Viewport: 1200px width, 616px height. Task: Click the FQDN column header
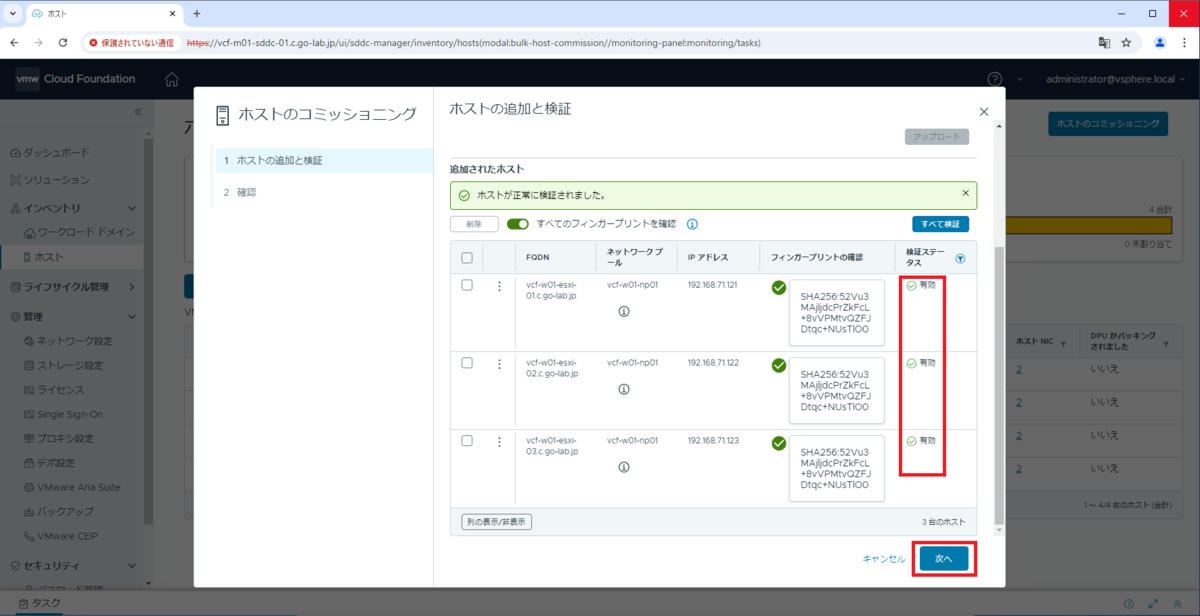[x=536, y=258]
